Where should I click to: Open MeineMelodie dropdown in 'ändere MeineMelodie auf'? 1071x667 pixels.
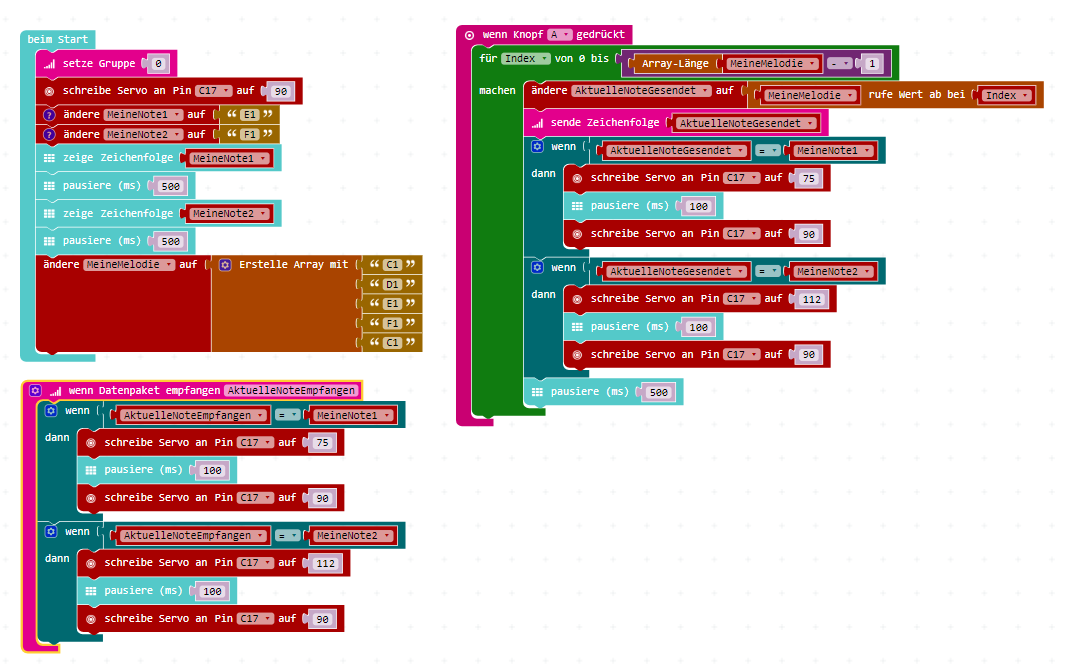pyautogui.click(x=129, y=265)
